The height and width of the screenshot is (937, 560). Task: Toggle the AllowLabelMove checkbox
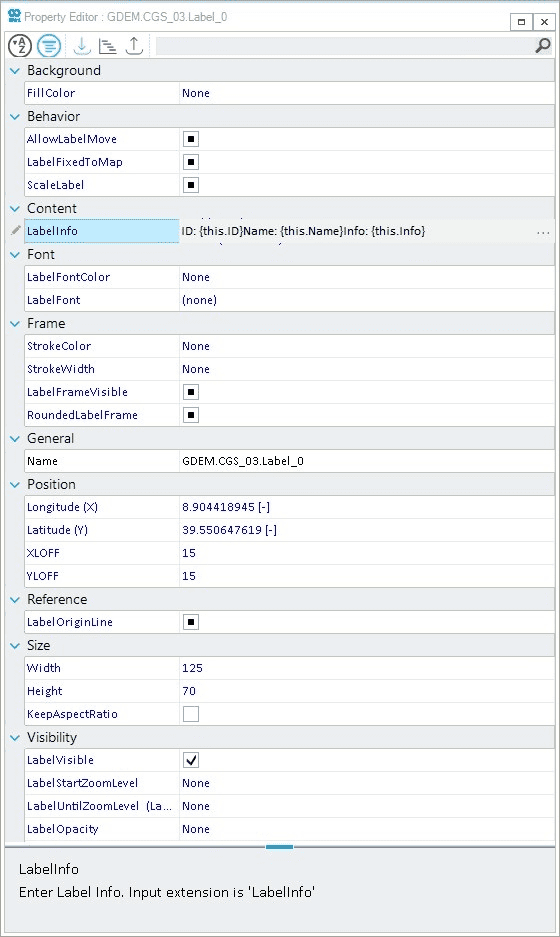click(191, 139)
